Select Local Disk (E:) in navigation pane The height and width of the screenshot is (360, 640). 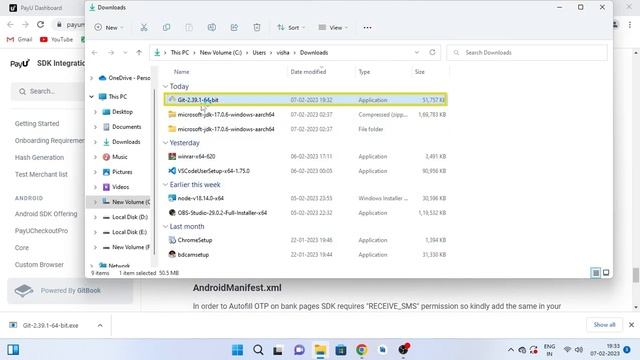point(129,232)
